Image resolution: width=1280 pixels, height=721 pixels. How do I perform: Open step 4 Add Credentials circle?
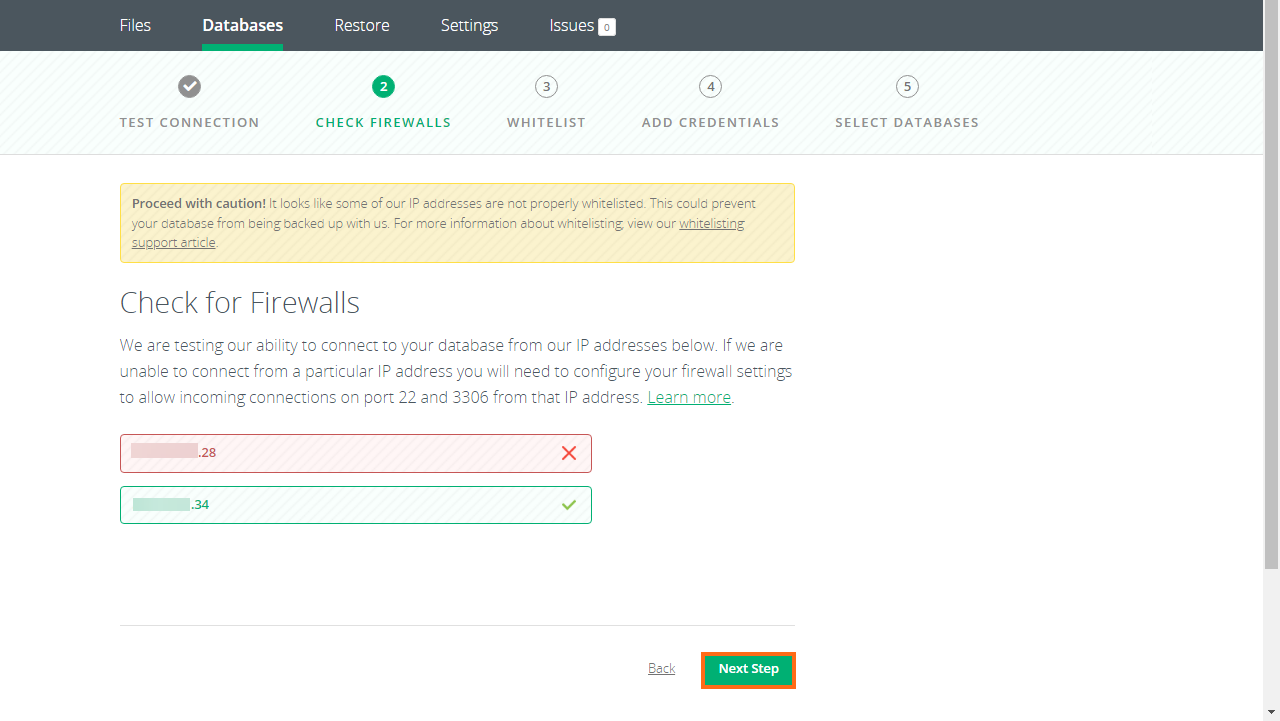coord(710,86)
